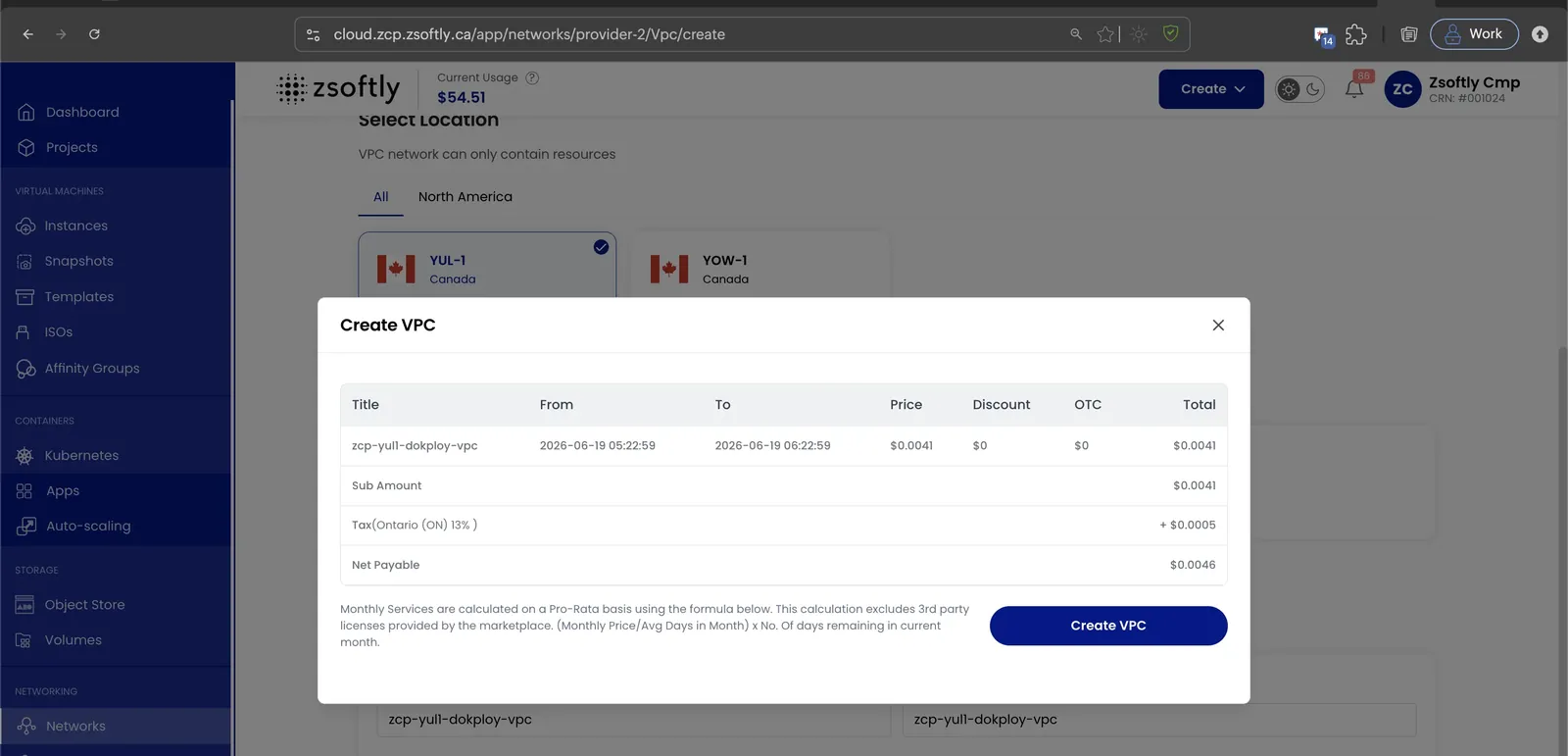
Task: Click the Apps grid icon
Action: click(25, 491)
